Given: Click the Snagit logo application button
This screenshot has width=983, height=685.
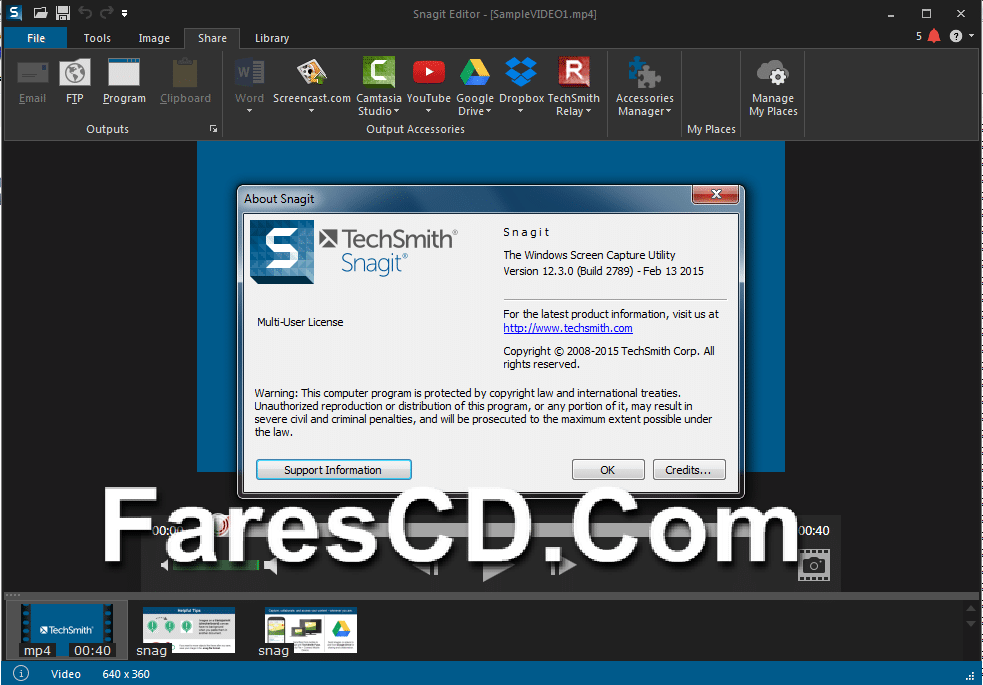Looking at the screenshot, I should [14, 13].
